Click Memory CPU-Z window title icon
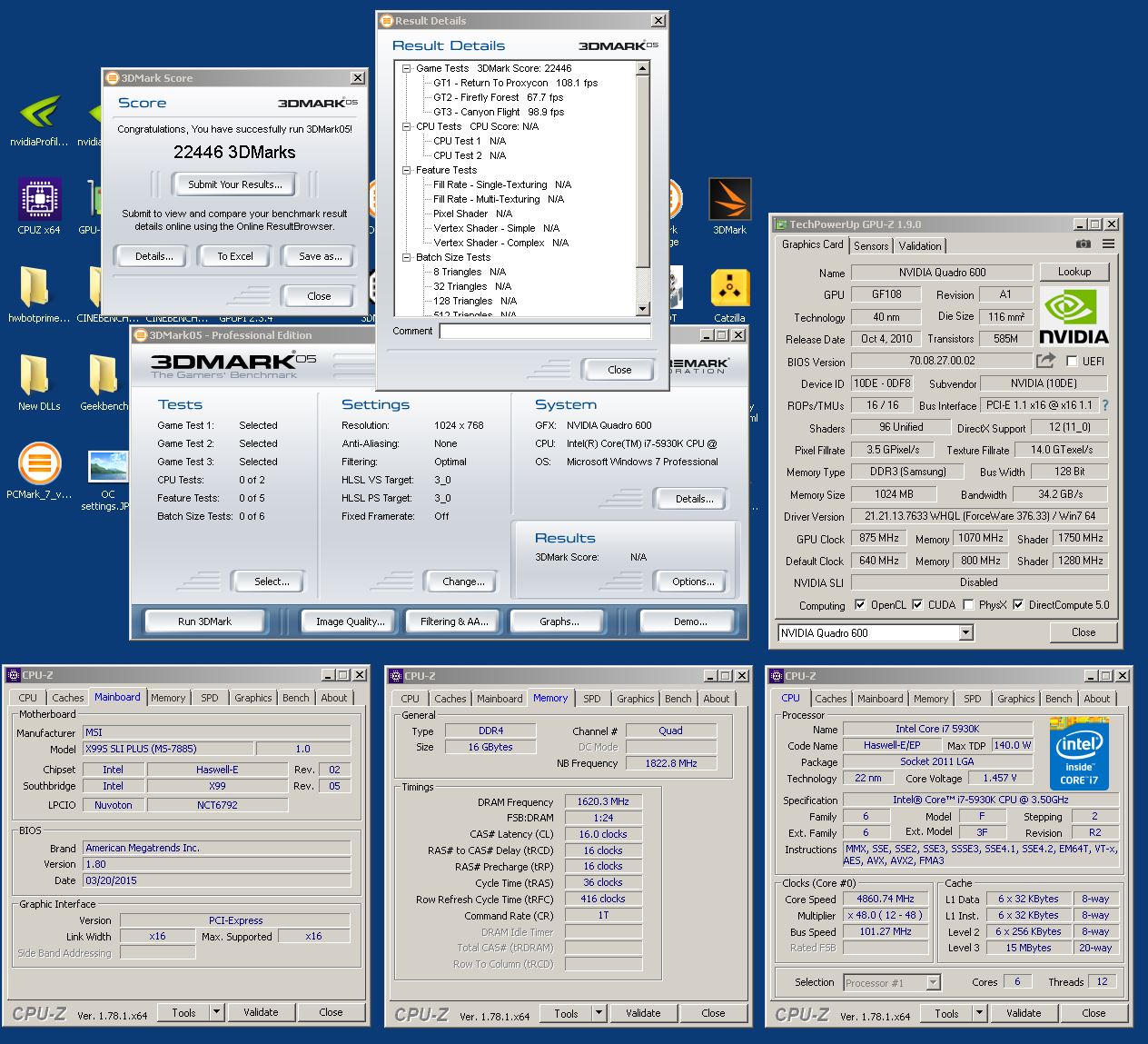The image size is (1148, 1044). point(396,676)
